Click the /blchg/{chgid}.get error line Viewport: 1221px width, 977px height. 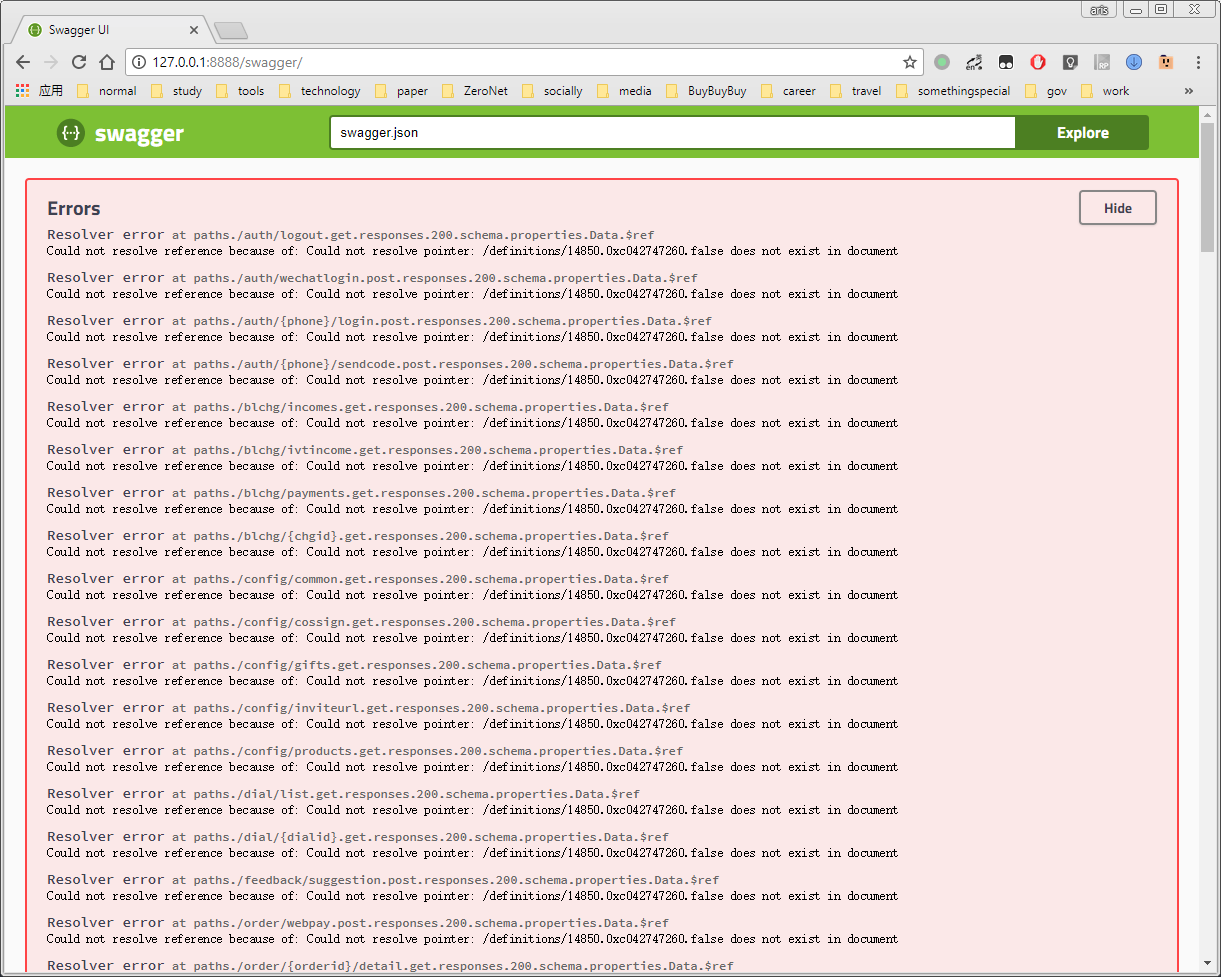pyautogui.click(x=358, y=536)
